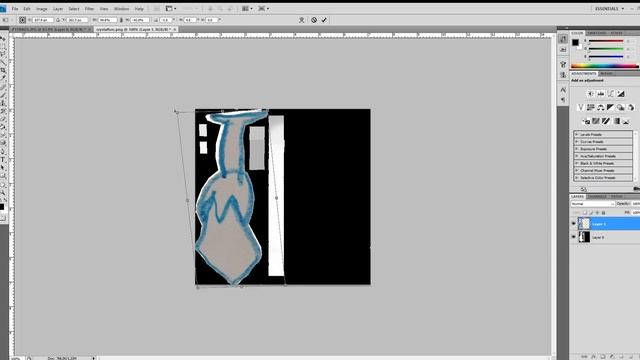
Task: Add a Gradient Map adjustment
Action: pos(616,121)
